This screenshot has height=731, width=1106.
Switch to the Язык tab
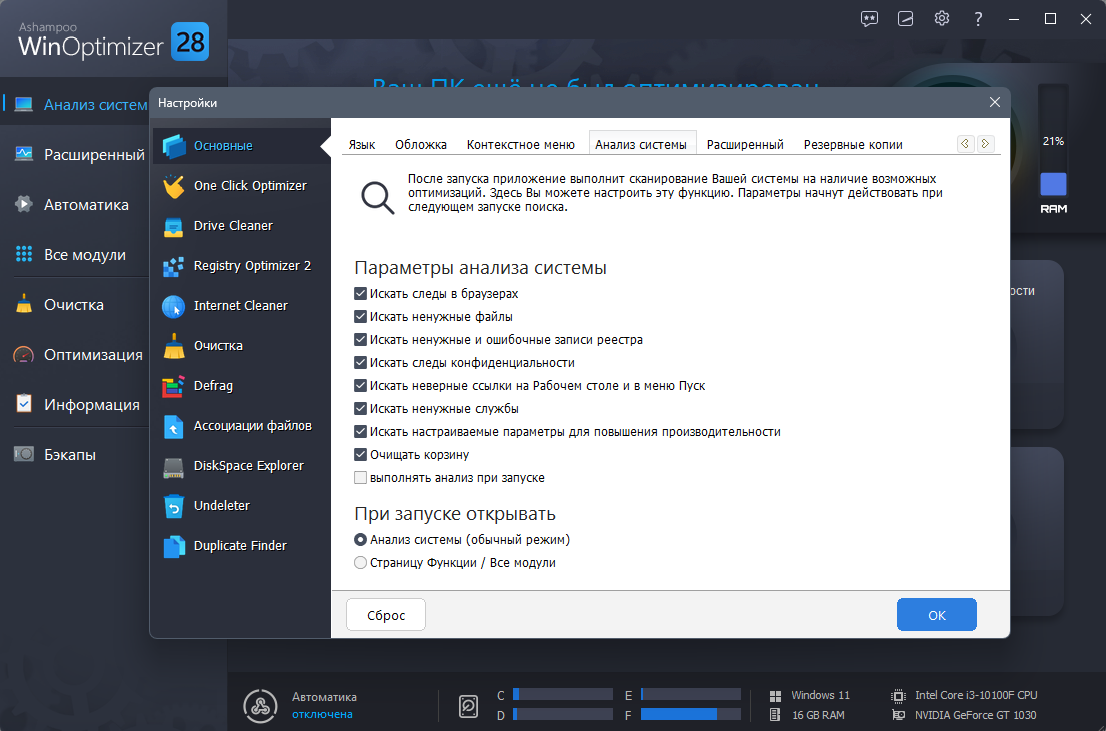pos(362,145)
